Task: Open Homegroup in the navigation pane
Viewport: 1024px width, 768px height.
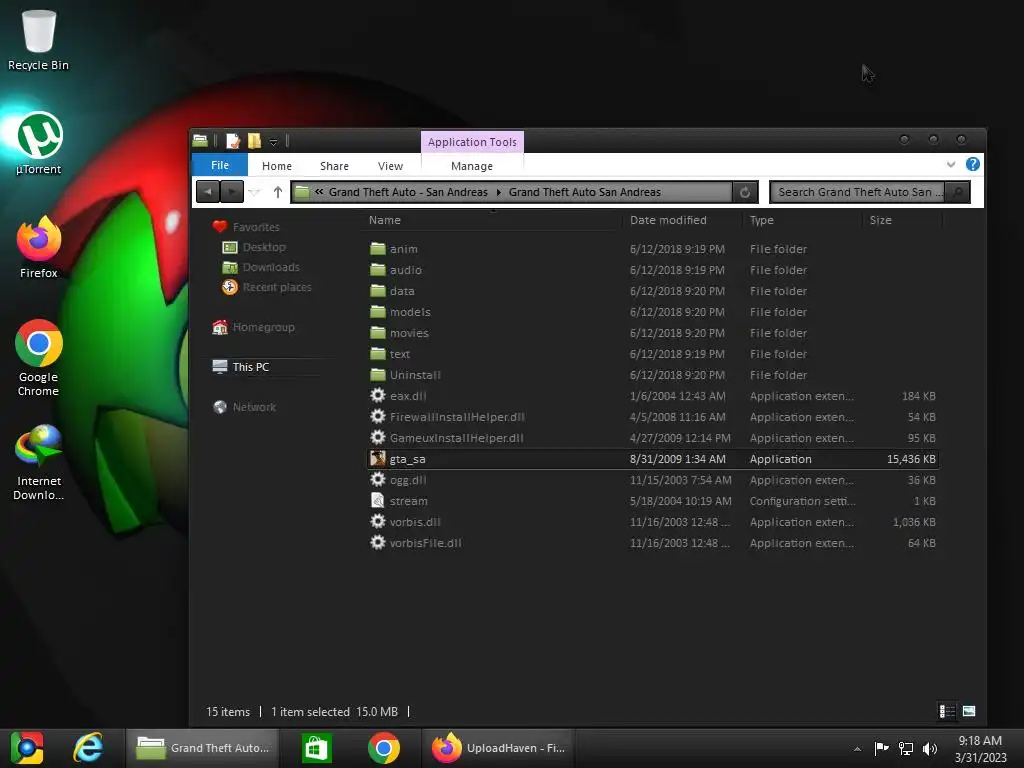Action: coord(253,327)
